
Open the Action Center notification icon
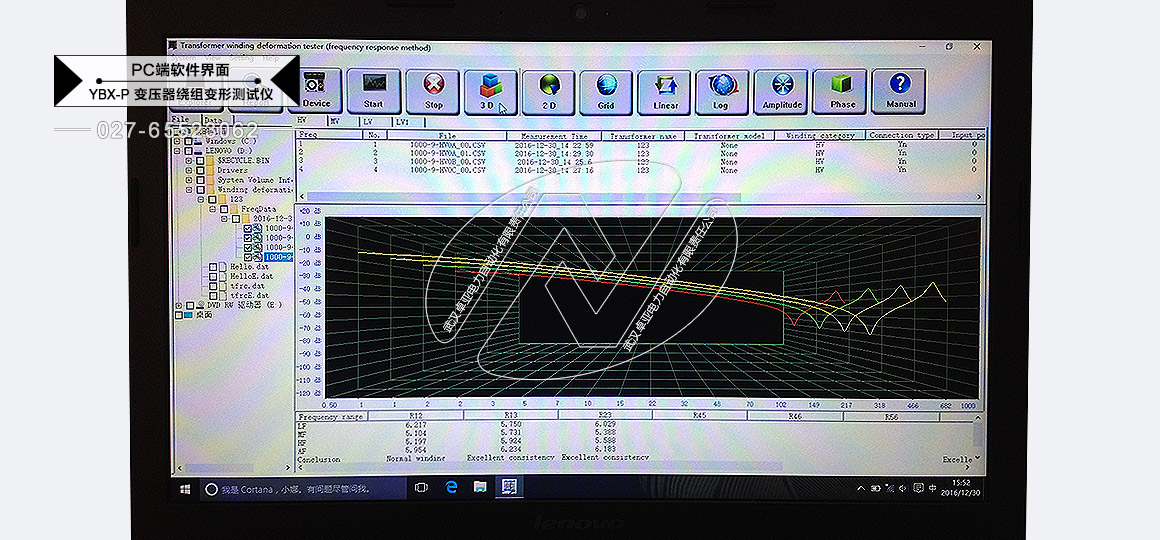pos(918,488)
